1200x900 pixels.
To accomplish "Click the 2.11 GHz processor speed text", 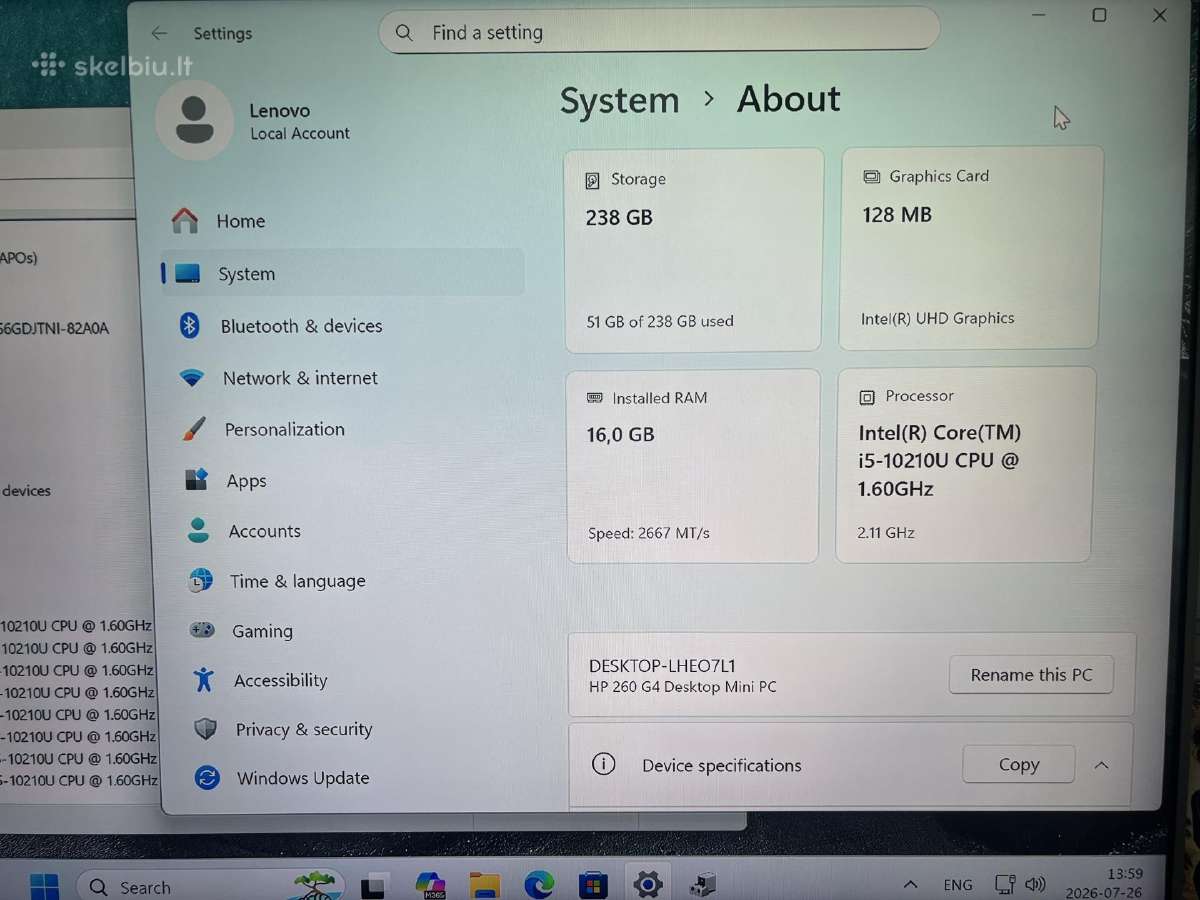I will point(886,532).
